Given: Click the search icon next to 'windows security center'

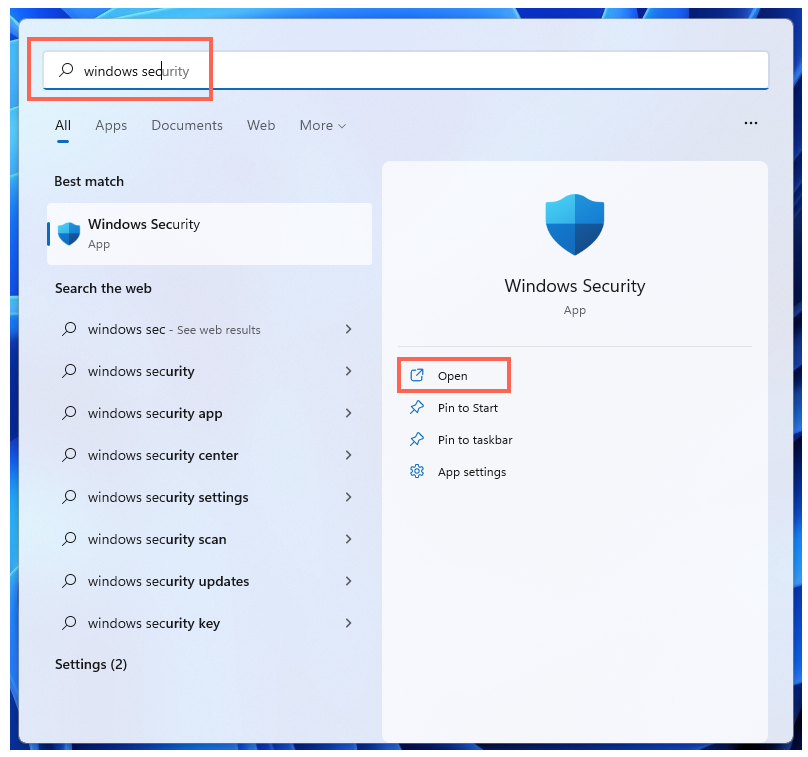Looking at the screenshot, I should (x=69, y=455).
